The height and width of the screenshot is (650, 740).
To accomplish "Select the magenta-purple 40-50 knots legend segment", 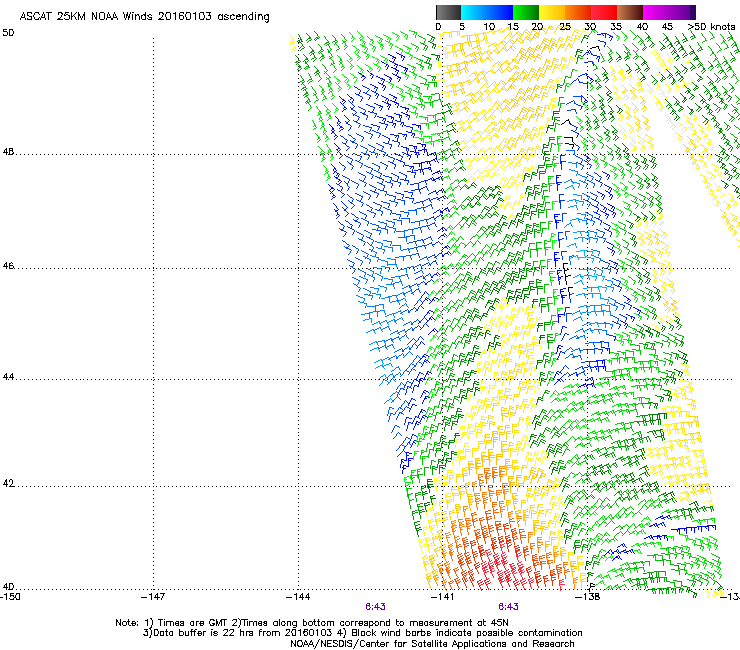I will tap(669, 12).
